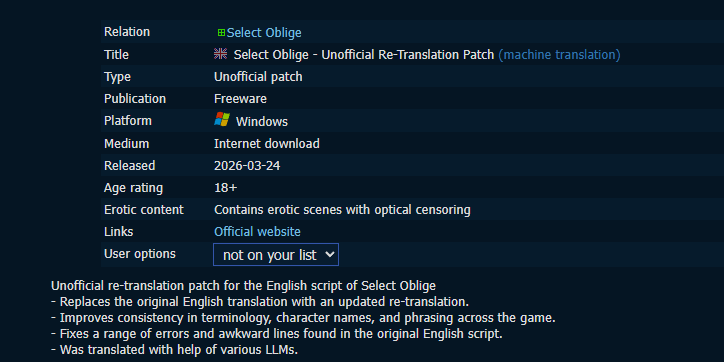Click the 'Links' row label
The height and width of the screenshot is (362, 724).
(x=118, y=232)
